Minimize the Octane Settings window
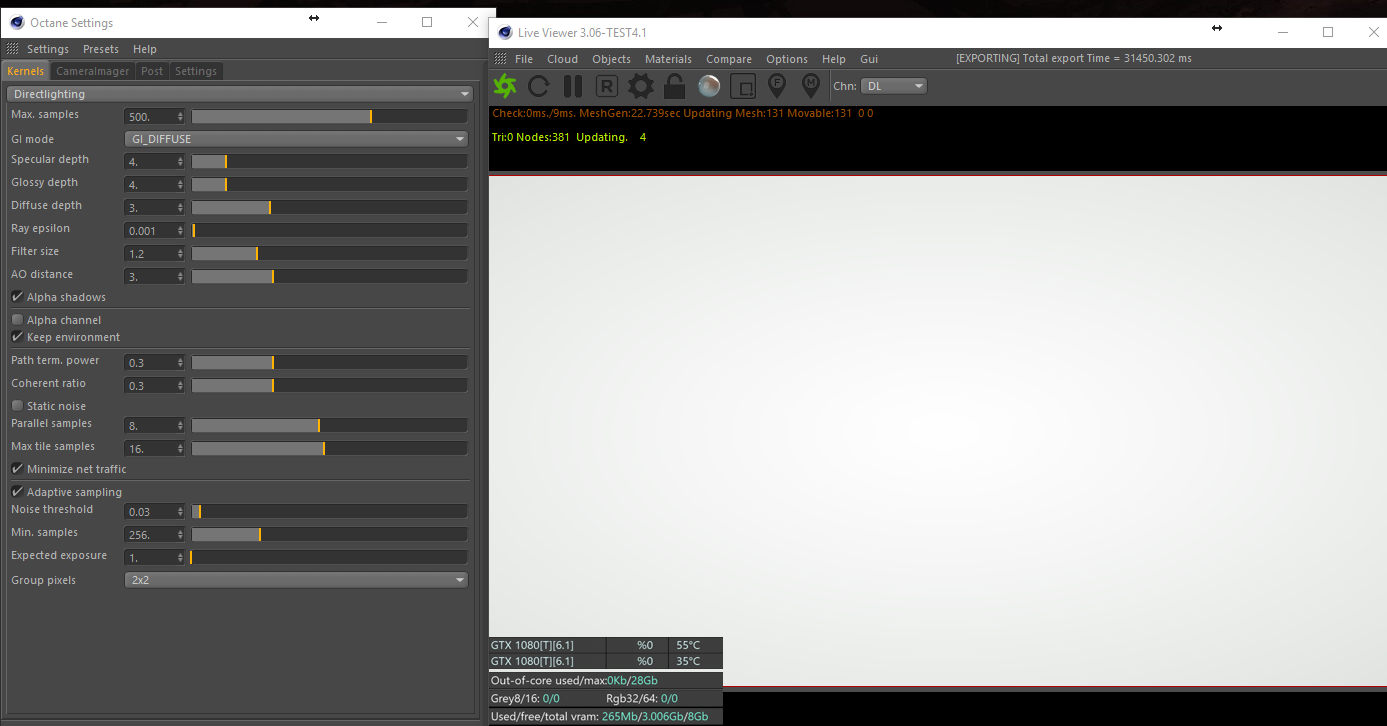The height and width of the screenshot is (726, 1387). tap(381, 22)
